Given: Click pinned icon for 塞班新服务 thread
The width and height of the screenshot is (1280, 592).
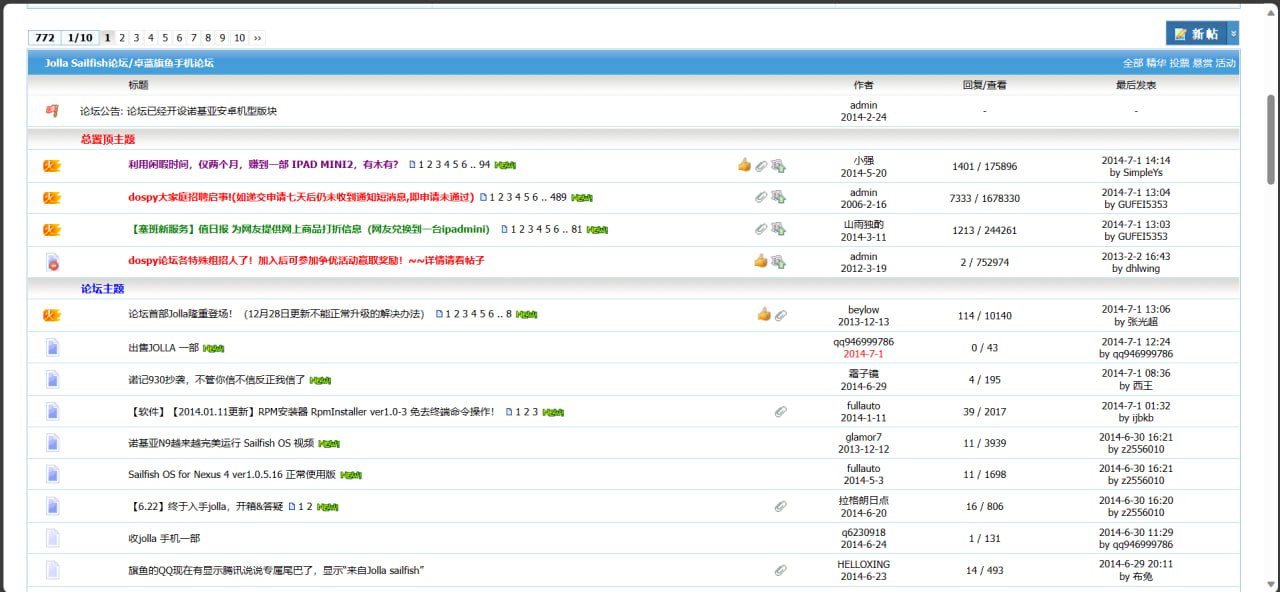Looking at the screenshot, I should [x=52, y=230].
